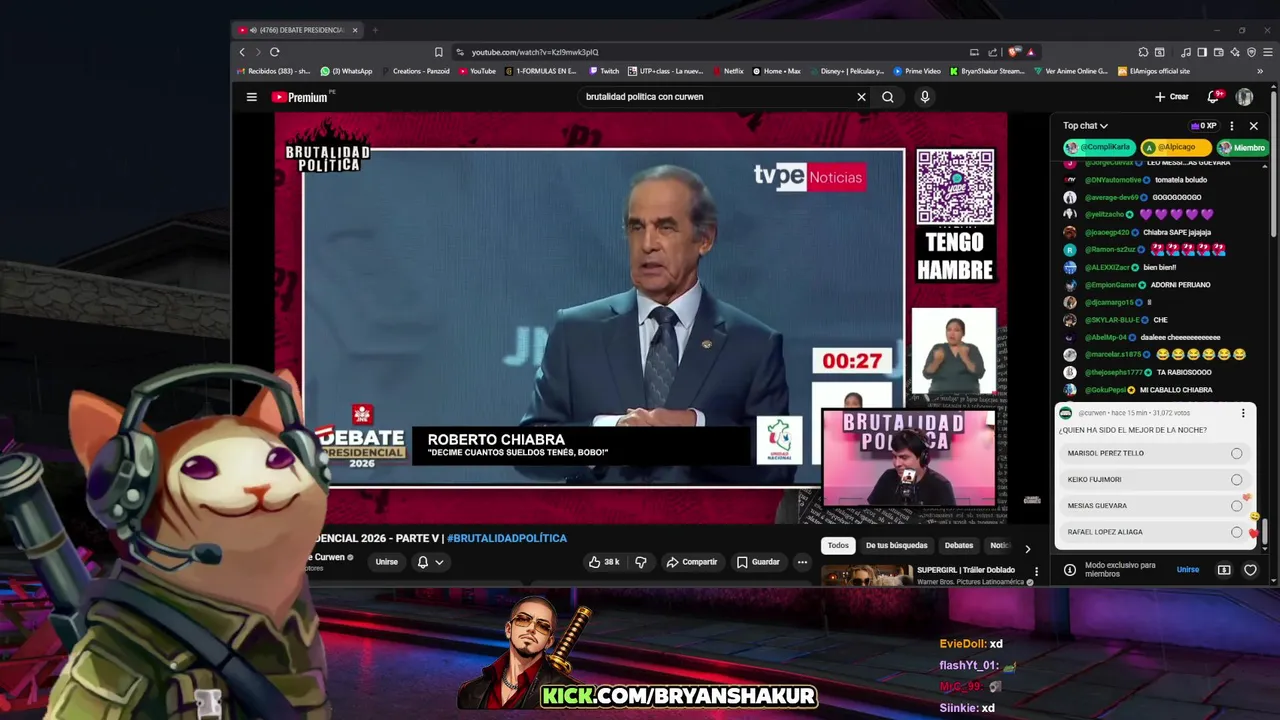
Task: Open the Crear upload button
Action: pyautogui.click(x=1171, y=97)
